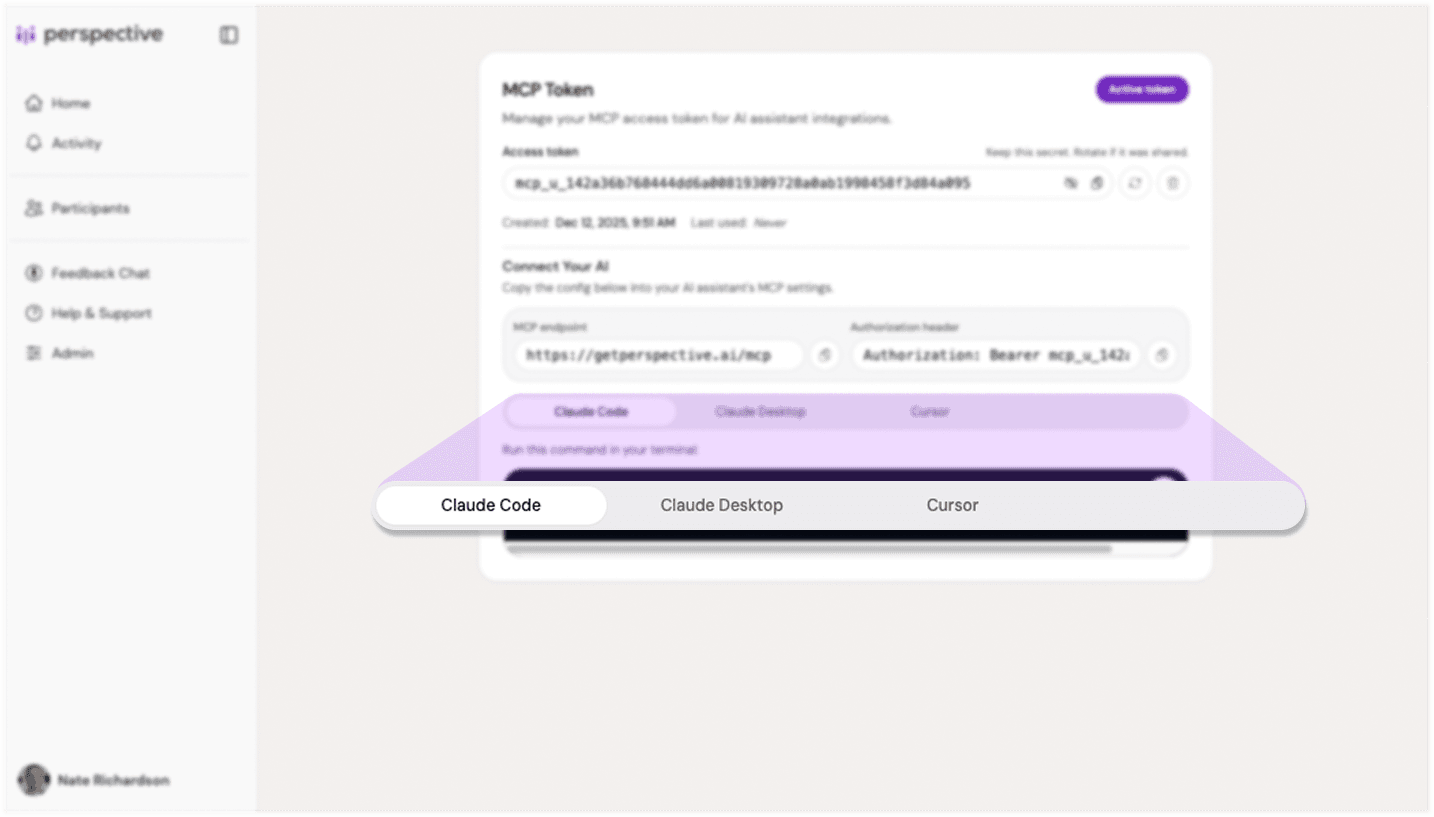Open the Help & Support section
The height and width of the screenshot is (817, 1434).
100,313
